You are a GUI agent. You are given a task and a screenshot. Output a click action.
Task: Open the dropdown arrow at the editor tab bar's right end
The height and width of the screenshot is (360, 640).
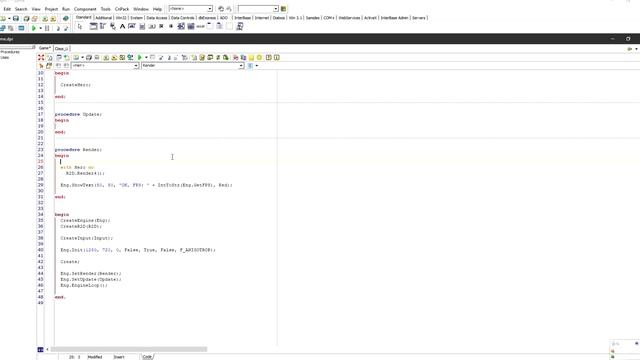(x=636, y=49)
